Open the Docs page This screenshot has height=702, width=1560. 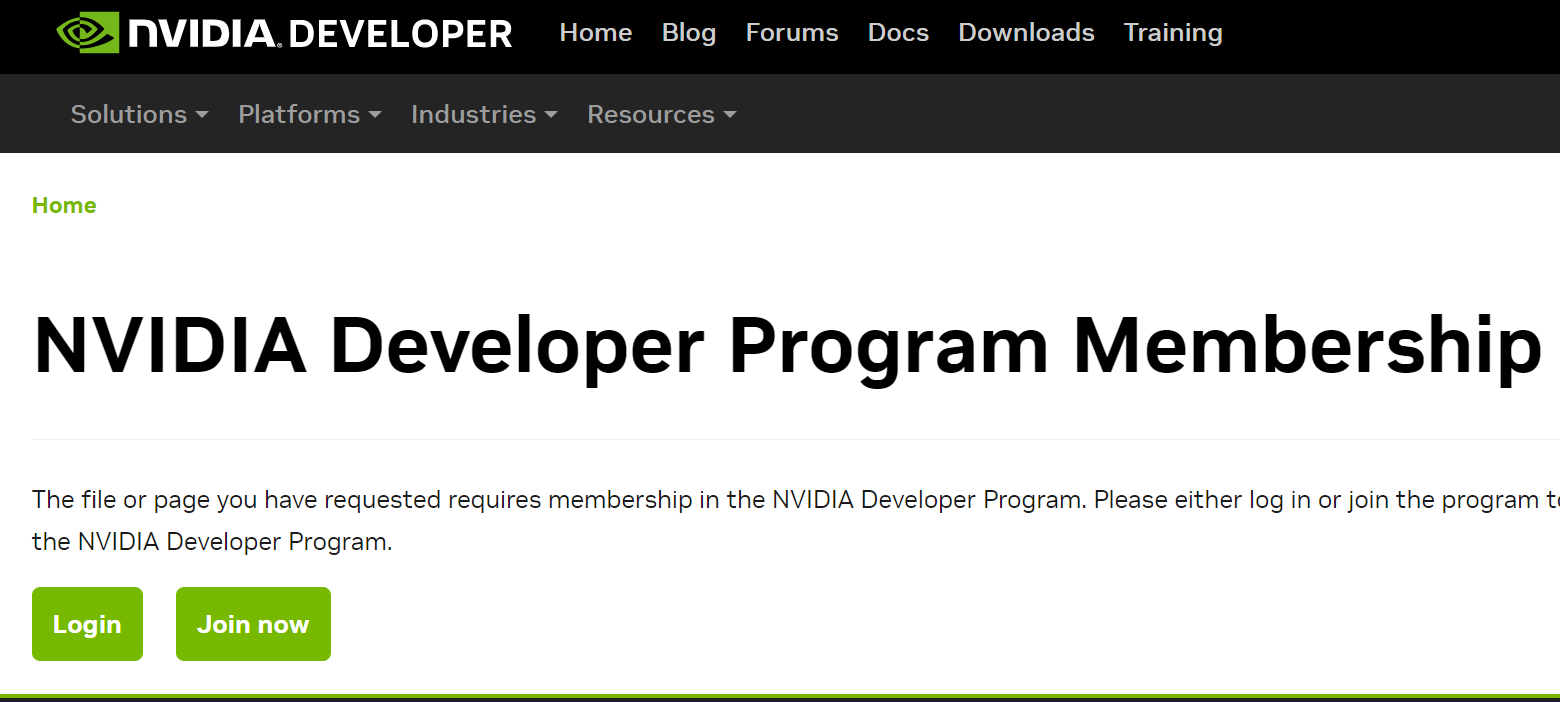pos(898,33)
